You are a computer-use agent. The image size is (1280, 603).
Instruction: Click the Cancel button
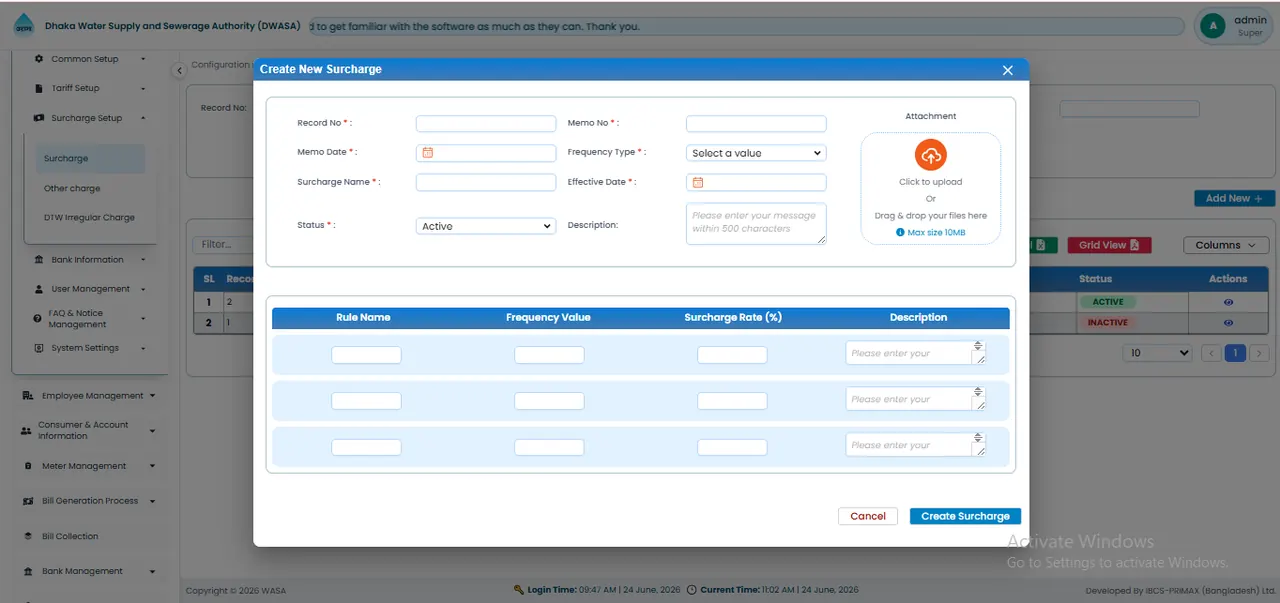coord(868,516)
